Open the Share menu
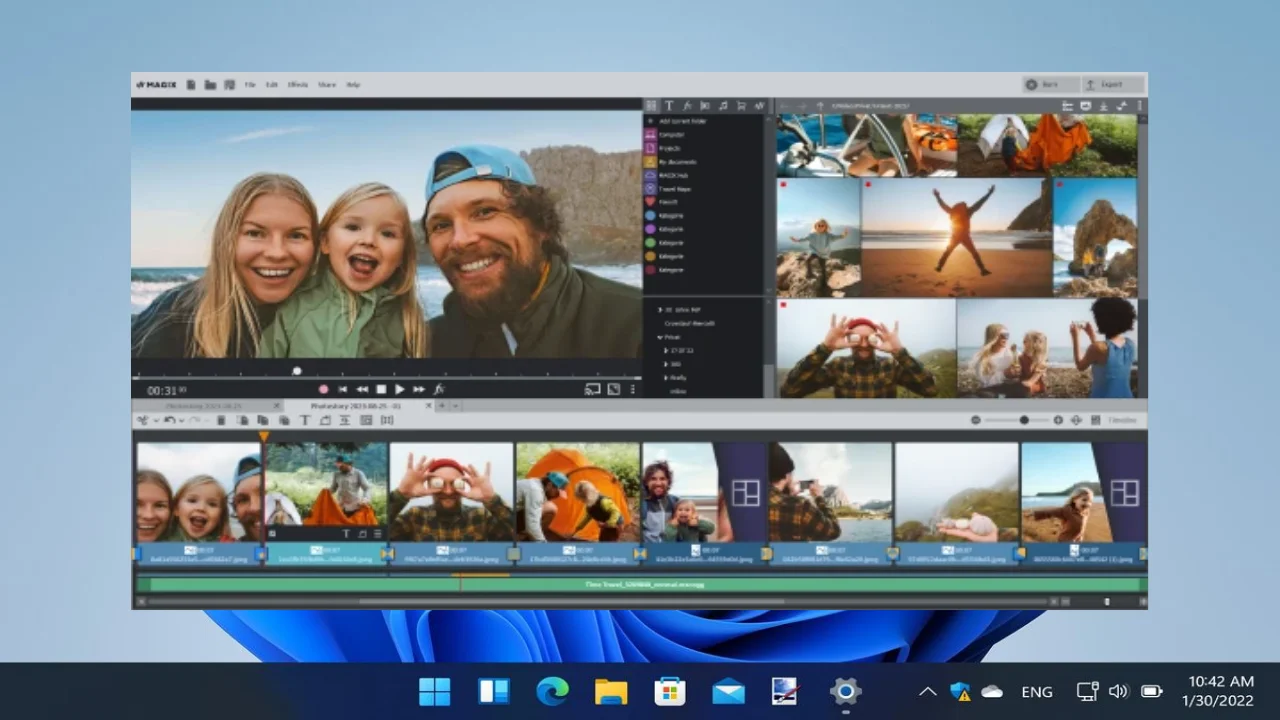 (327, 85)
